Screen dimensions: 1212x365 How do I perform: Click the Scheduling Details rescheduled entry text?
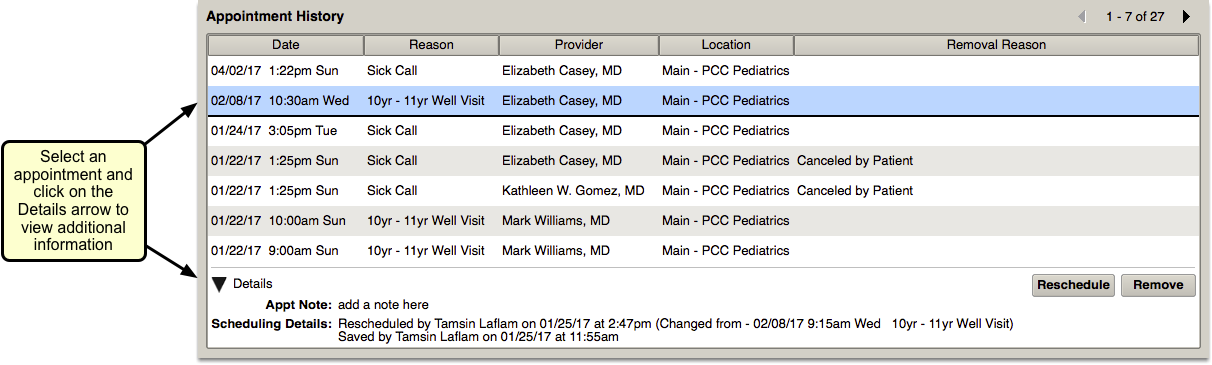click(x=676, y=324)
